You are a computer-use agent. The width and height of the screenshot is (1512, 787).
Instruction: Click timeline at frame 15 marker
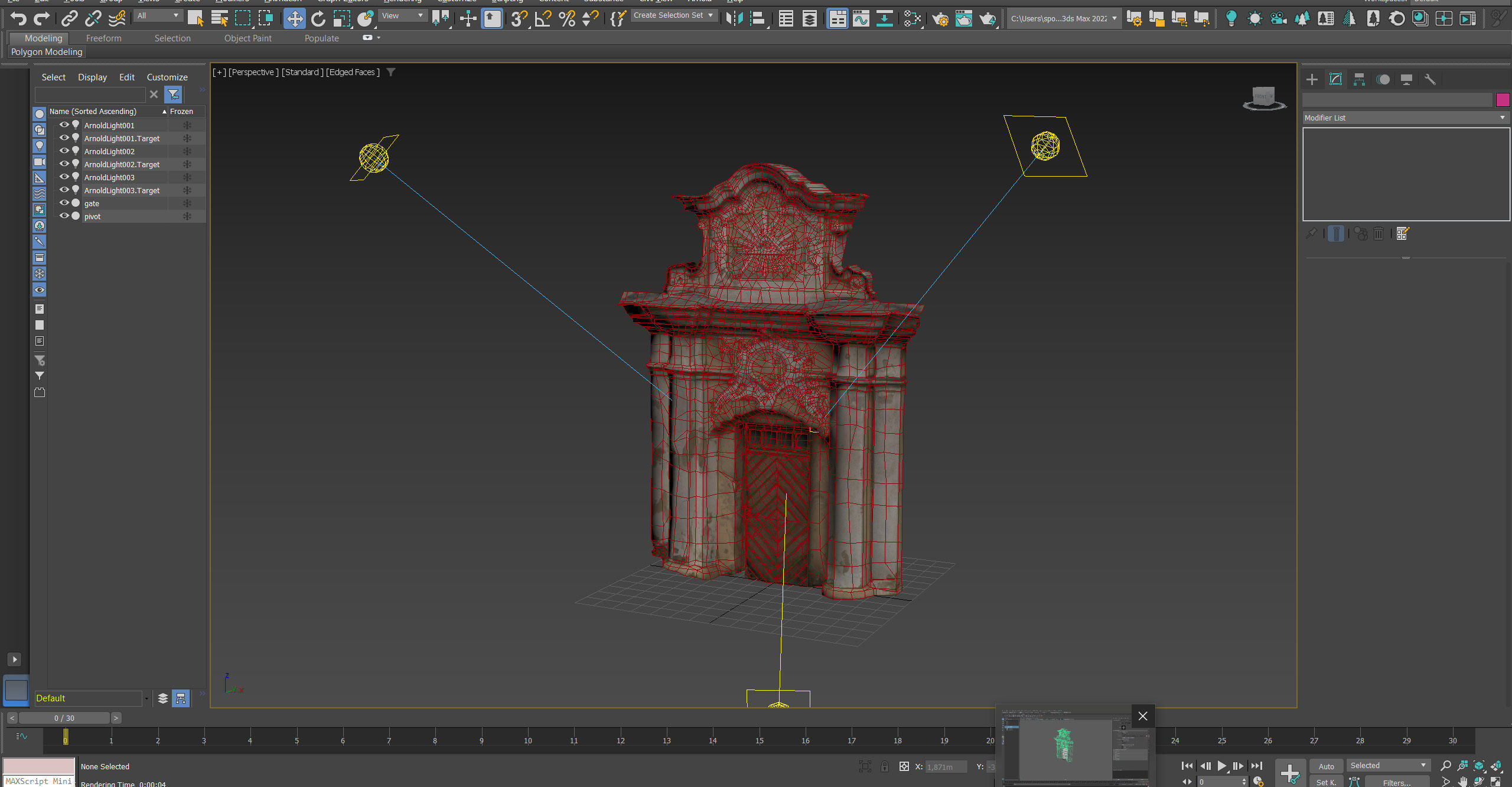click(760, 740)
